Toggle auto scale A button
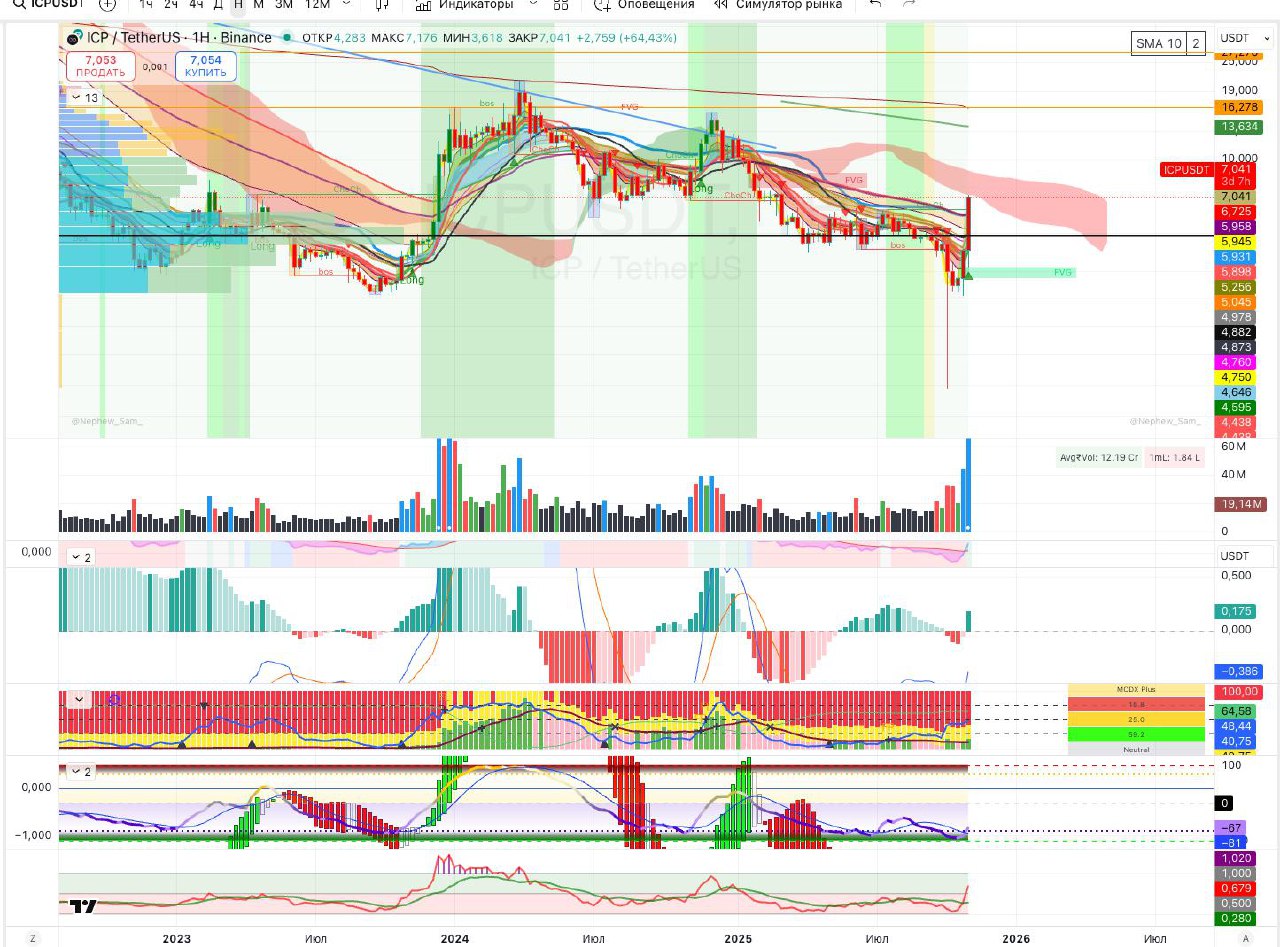 pos(1245,938)
